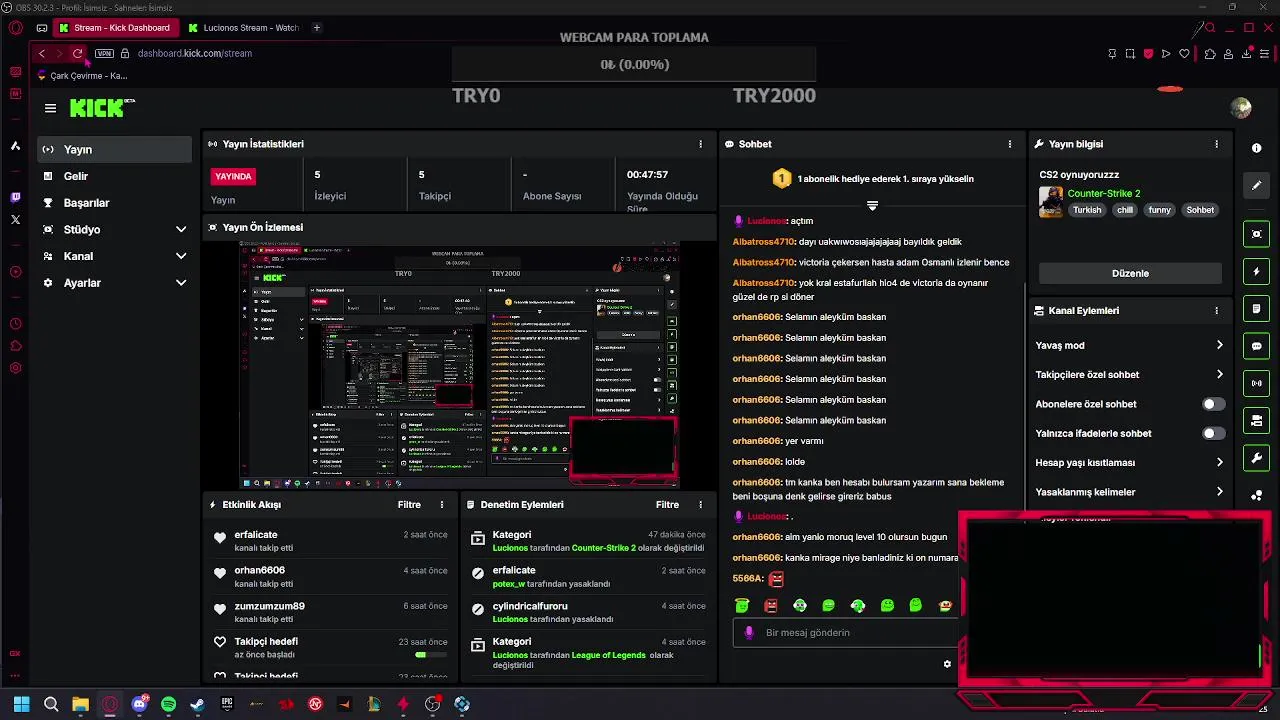This screenshot has height=720, width=1280.
Task: Select Yayın in sidebar
Action: pyautogui.click(x=114, y=150)
